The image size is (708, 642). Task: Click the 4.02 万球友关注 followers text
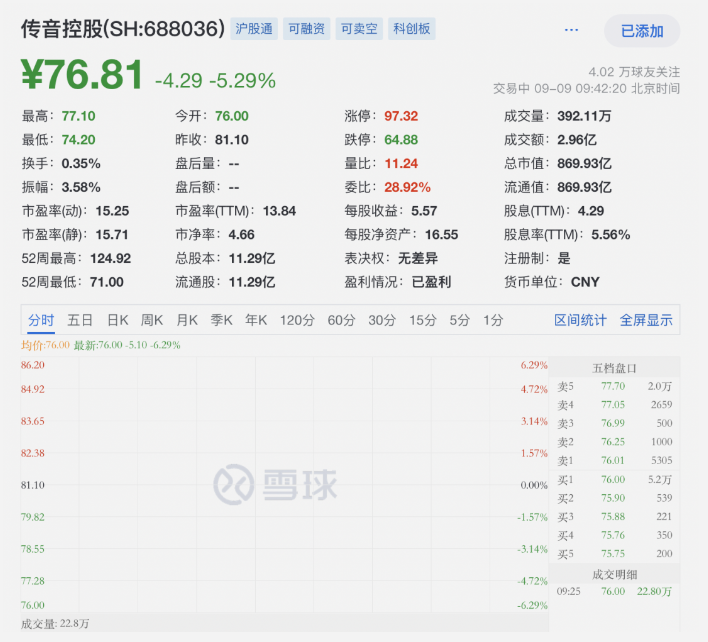(634, 72)
